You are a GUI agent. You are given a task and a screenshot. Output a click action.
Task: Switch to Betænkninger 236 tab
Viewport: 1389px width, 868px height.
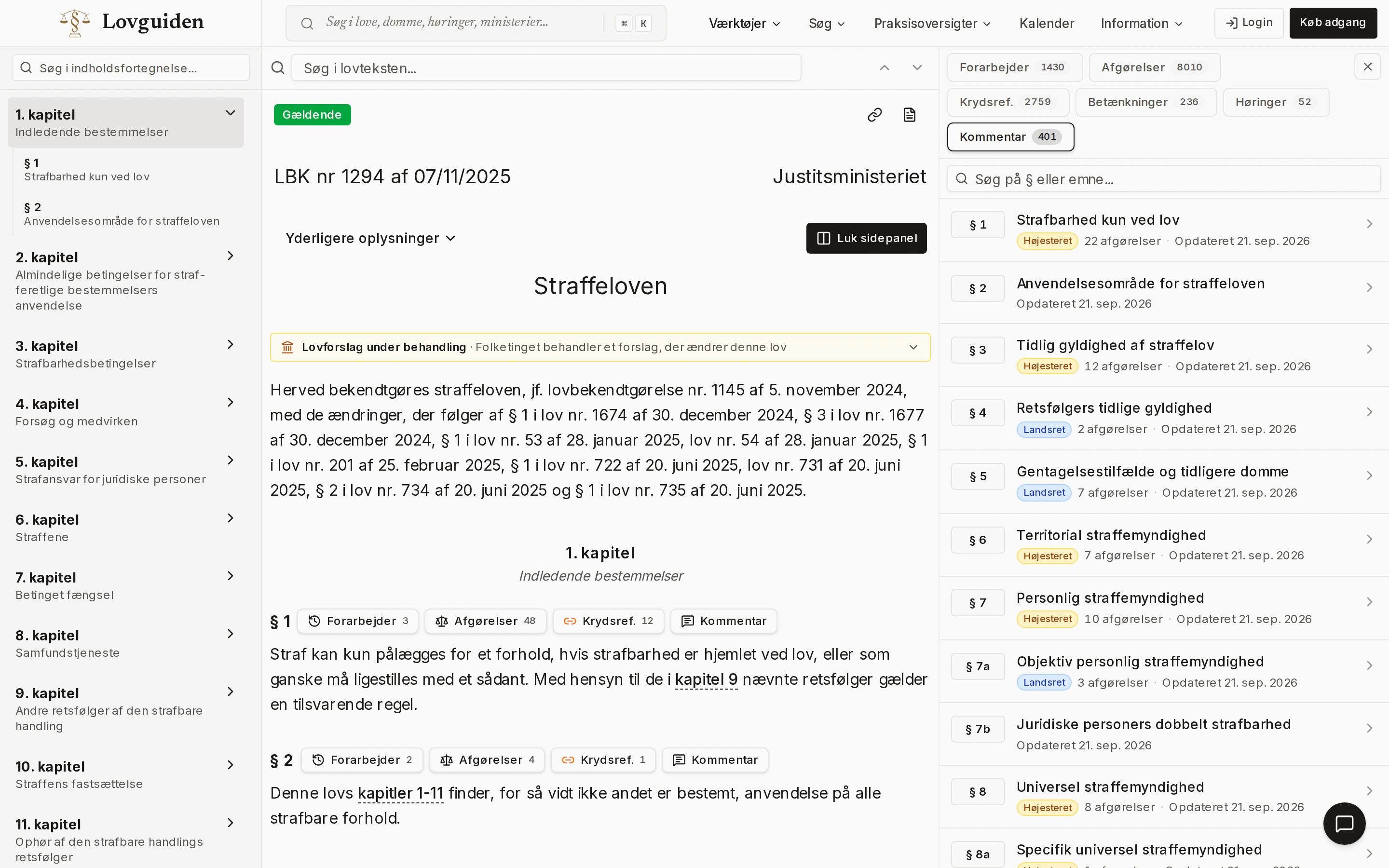tap(1146, 102)
